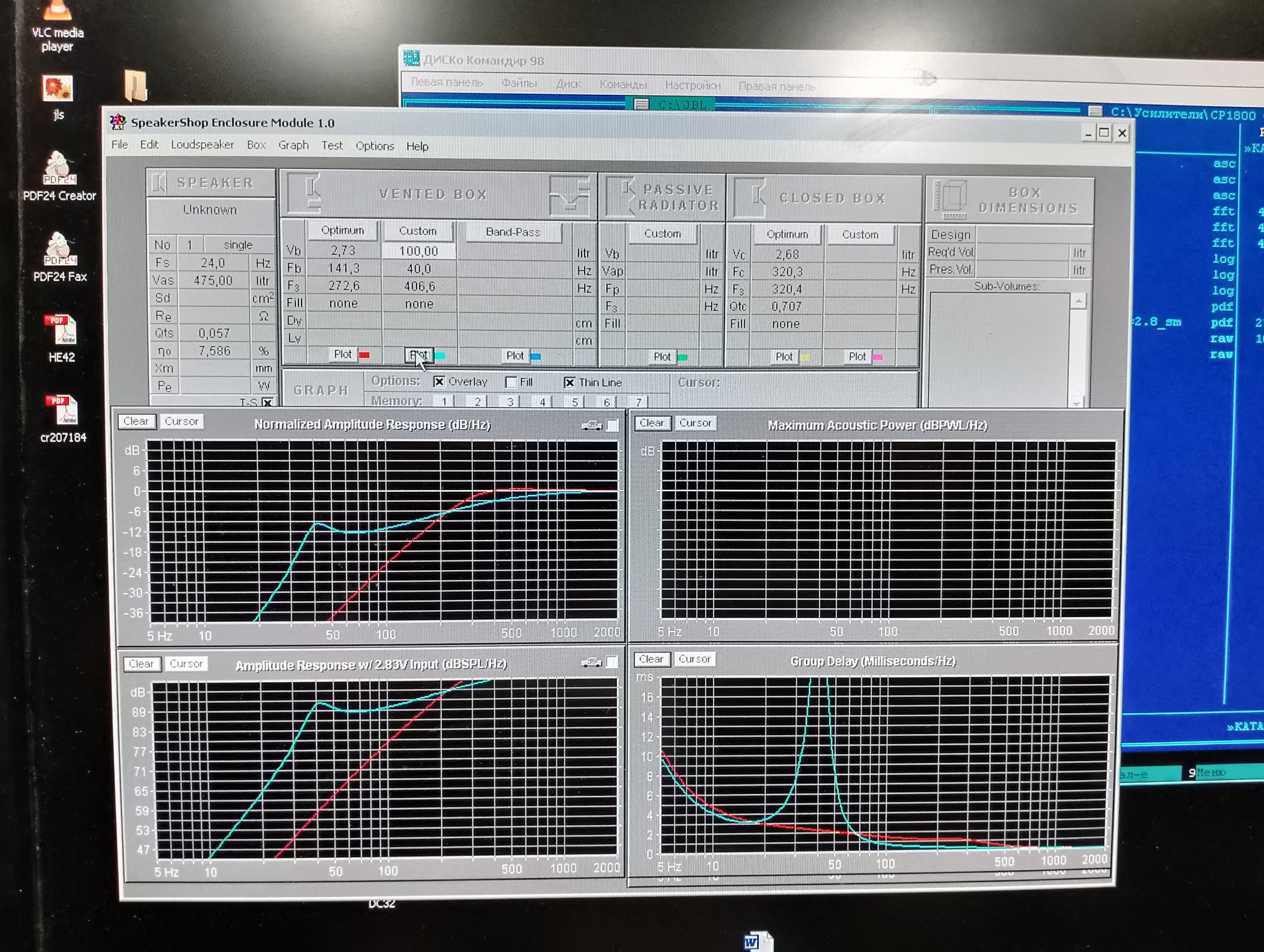Click the Speaker panel driver icon
The image size is (1264, 952).
(x=159, y=183)
